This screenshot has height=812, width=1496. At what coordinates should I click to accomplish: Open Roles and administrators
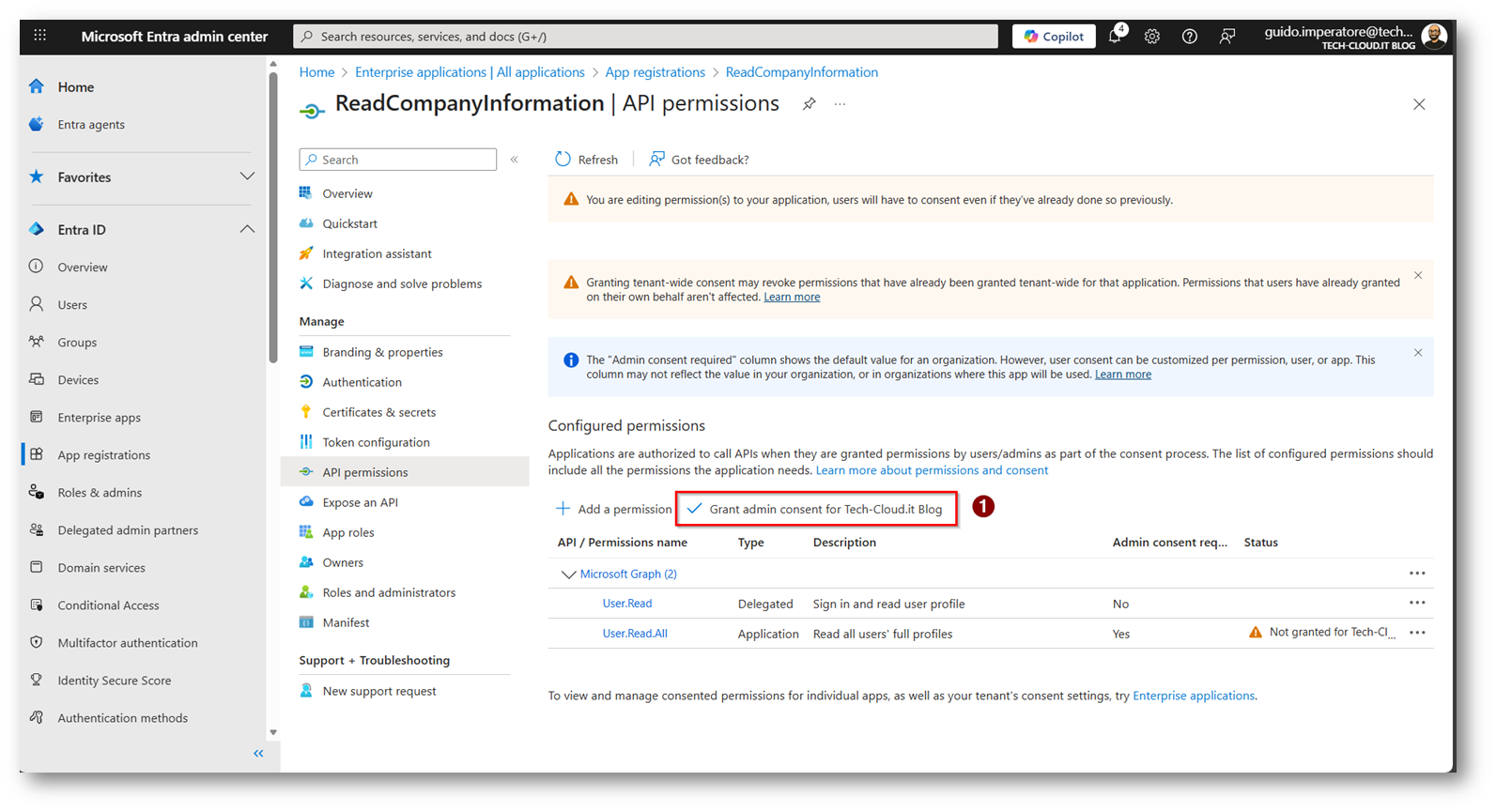point(389,592)
